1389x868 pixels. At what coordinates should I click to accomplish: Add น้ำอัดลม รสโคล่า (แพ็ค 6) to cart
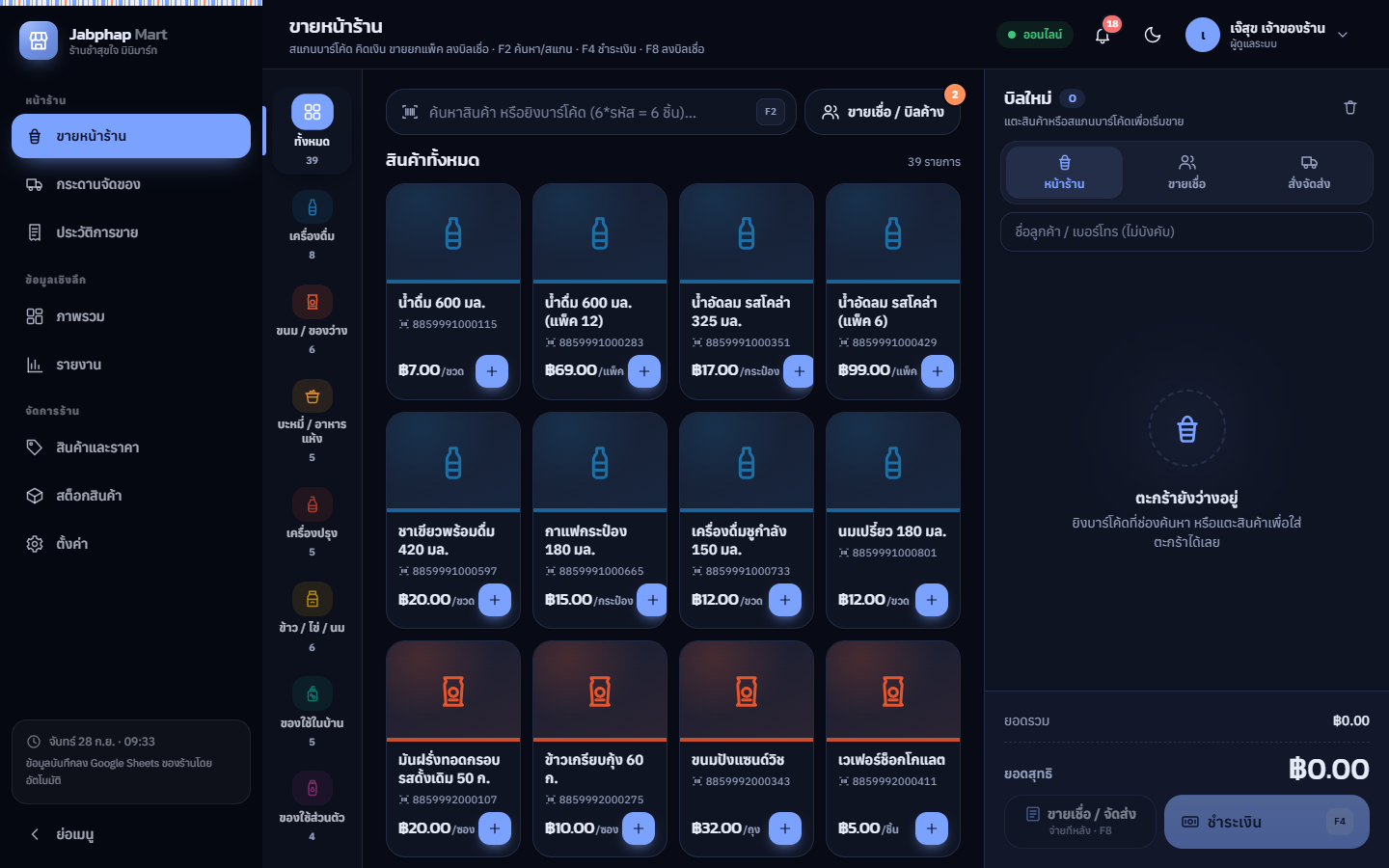(x=938, y=371)
